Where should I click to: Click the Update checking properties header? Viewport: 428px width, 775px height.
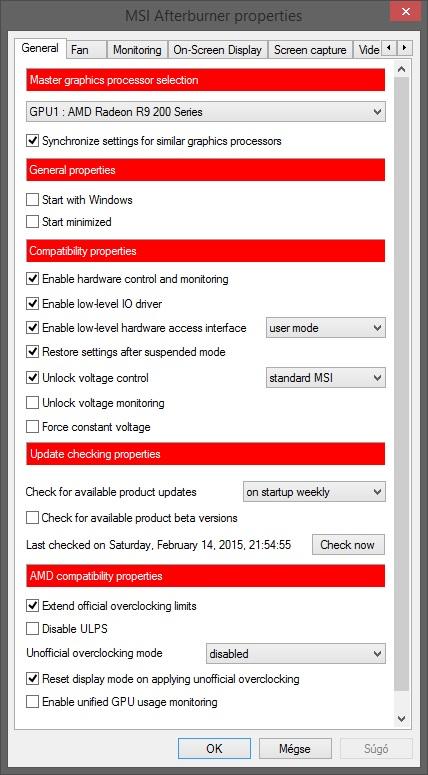click(206, 454)
